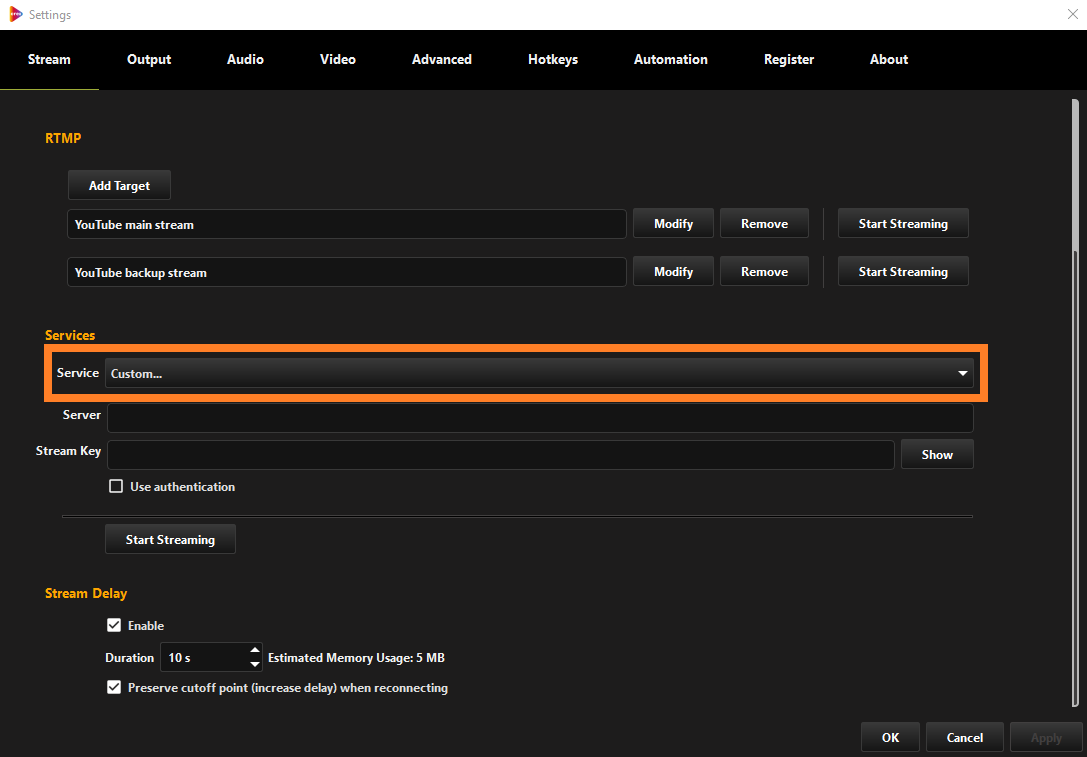Switch to the About tab
This screenshot has height=757, width=1087.
tap(888, 59)
